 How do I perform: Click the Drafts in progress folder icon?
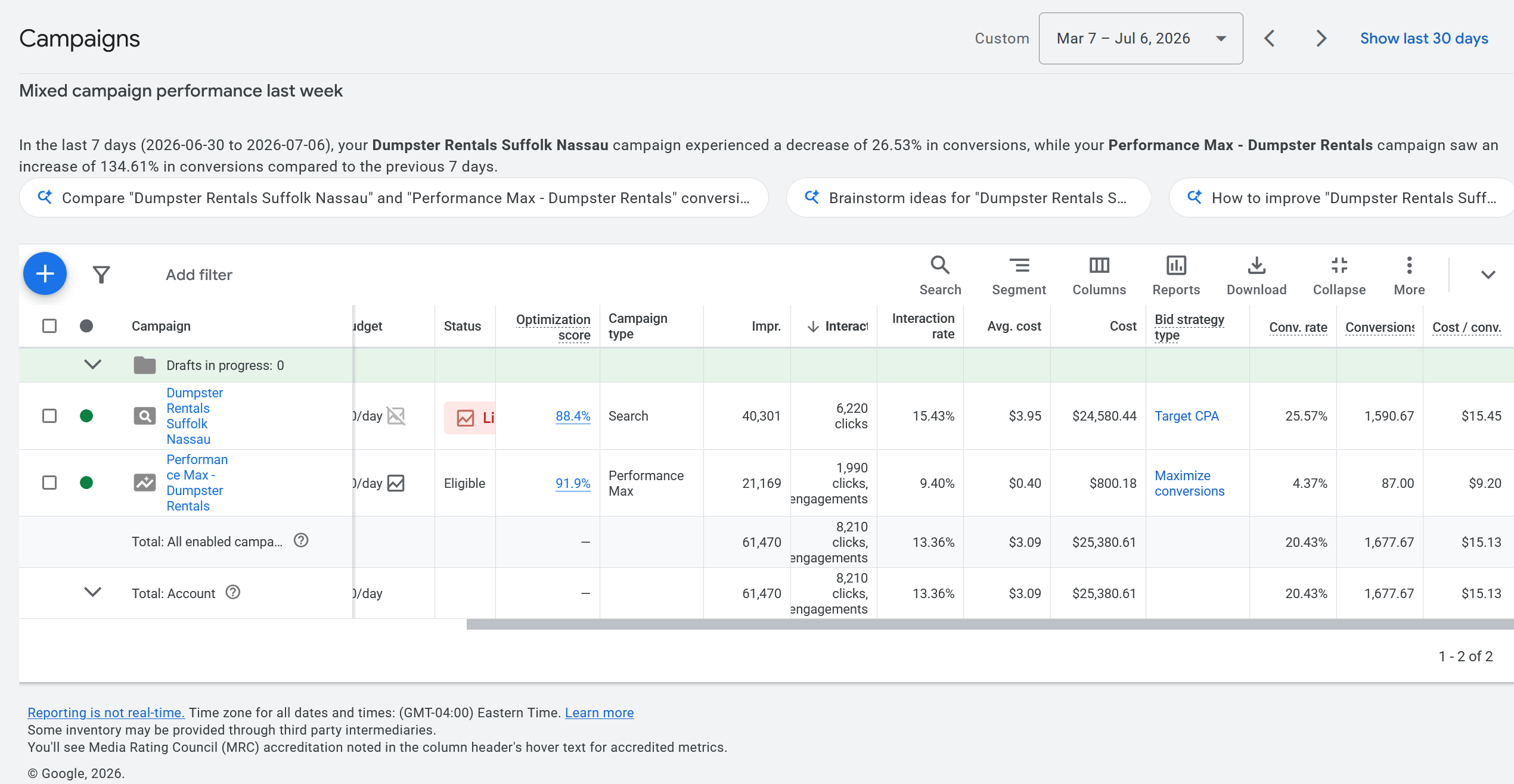click(145, 365)
